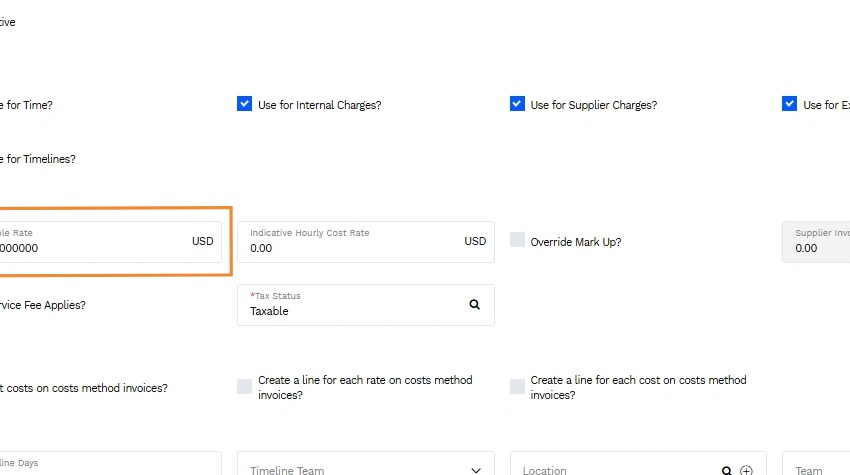This screenshot has width=850, height=475.
Task: Click the Team field at bottom right
Action: (816, 464)
